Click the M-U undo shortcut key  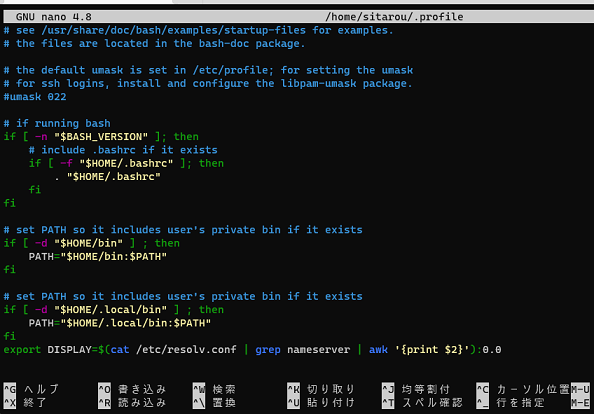[580, 389]
